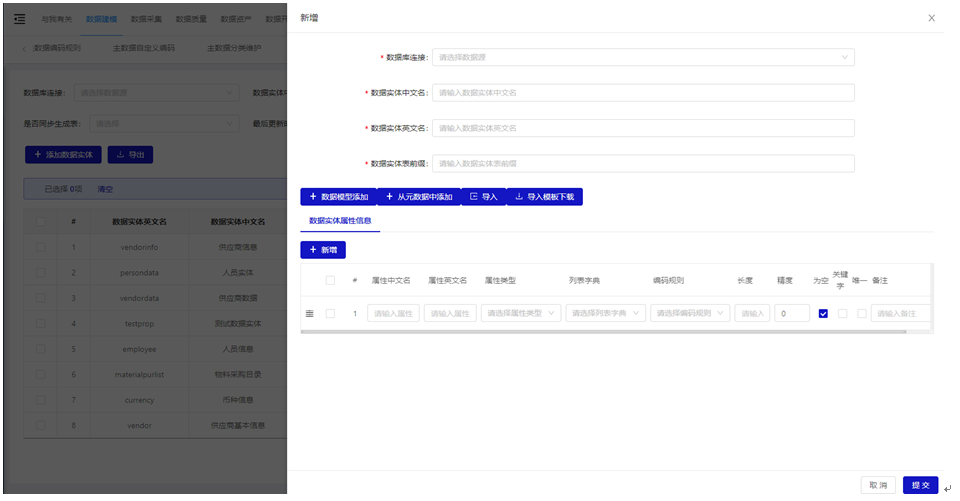Switch to the 主数据分类维护 tab
The width and height of the screenshot is (960, 501).
point(234,48)
